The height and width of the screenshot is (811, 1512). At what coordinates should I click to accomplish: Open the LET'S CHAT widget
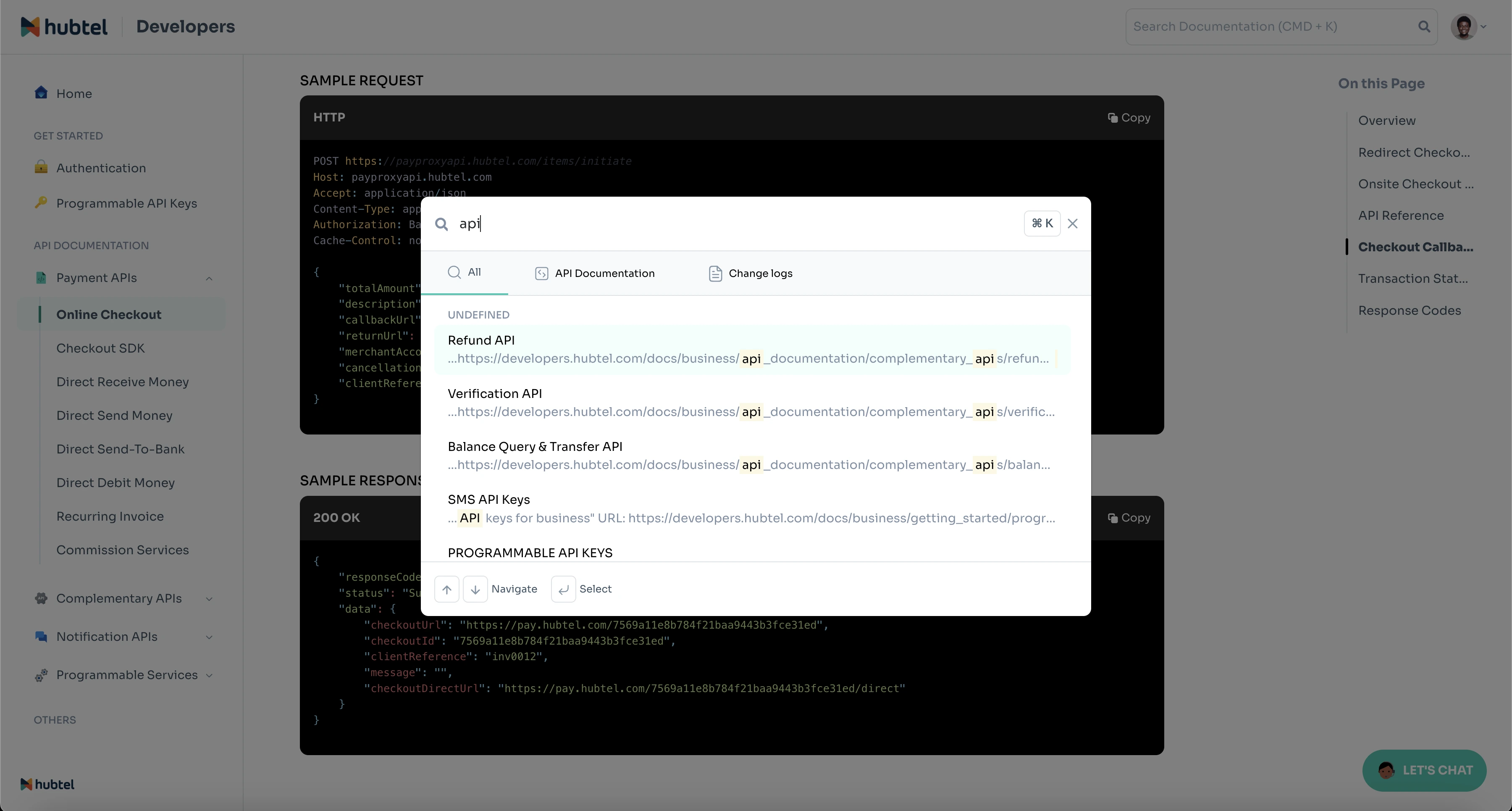[x=1424, y=770]
